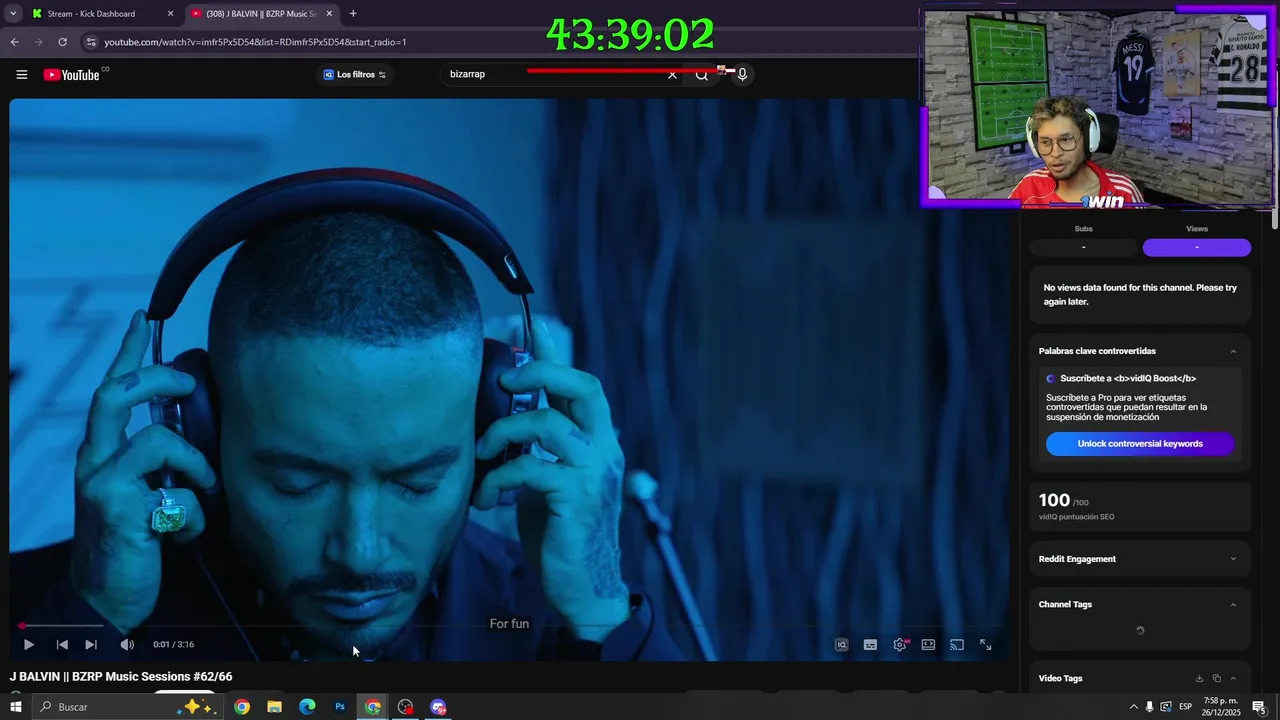Screen dimensions: 1280x720
Task: View site information icon in address bar
Action: point(91,42)
